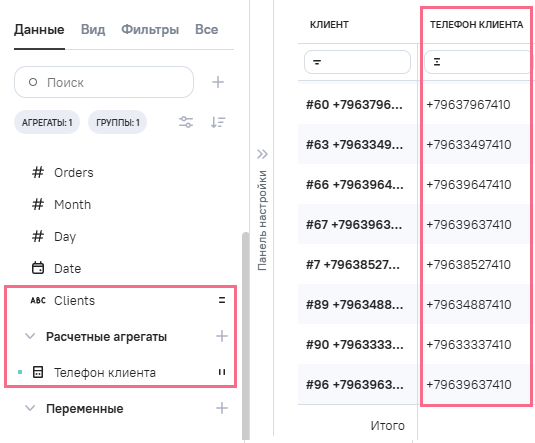Toggle the ГРУППЫ: 1 filter chip
Screen dimensions: 535x443
point(118,122)
